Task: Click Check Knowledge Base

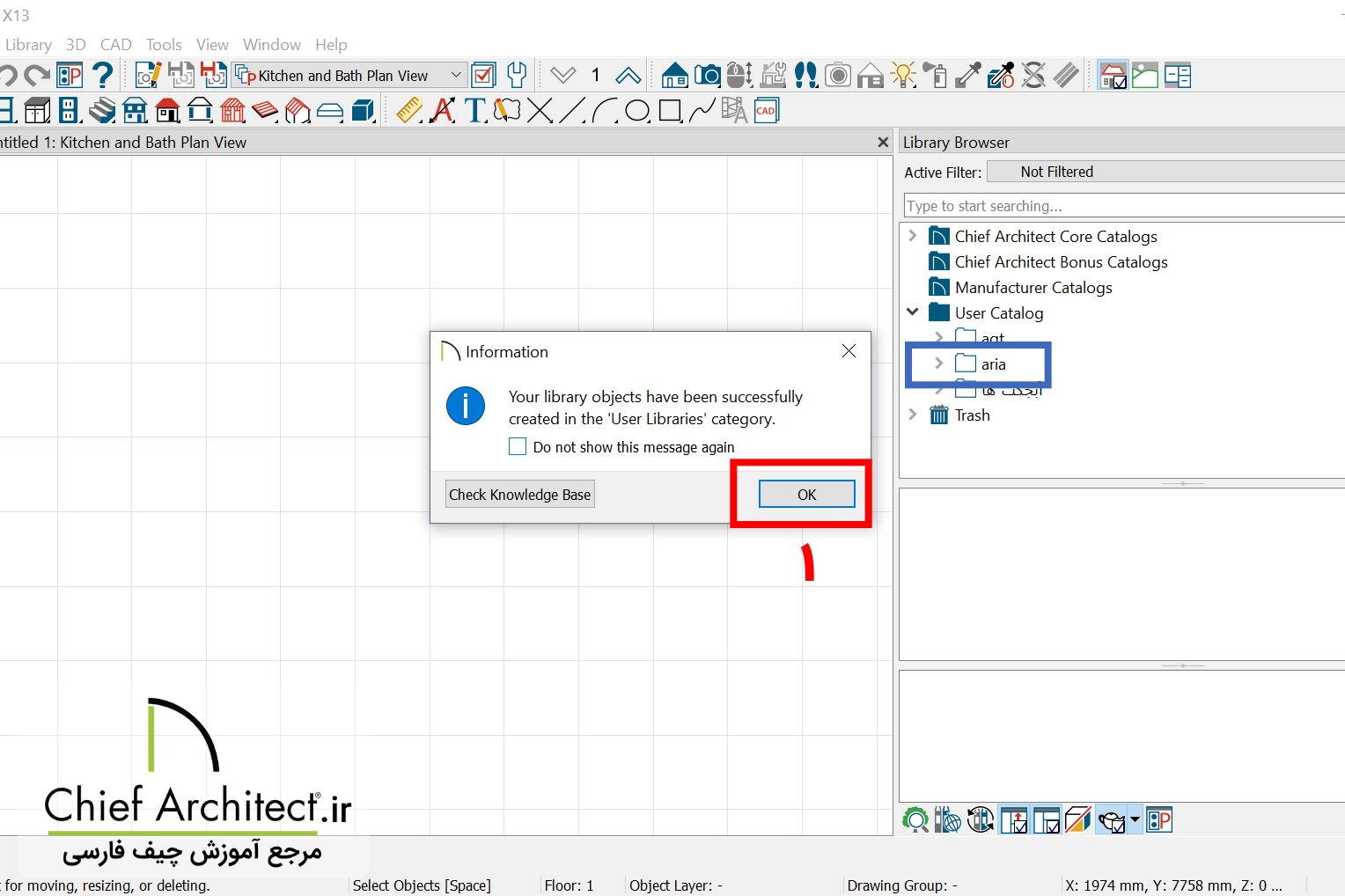Action: (x=519, y=494)
